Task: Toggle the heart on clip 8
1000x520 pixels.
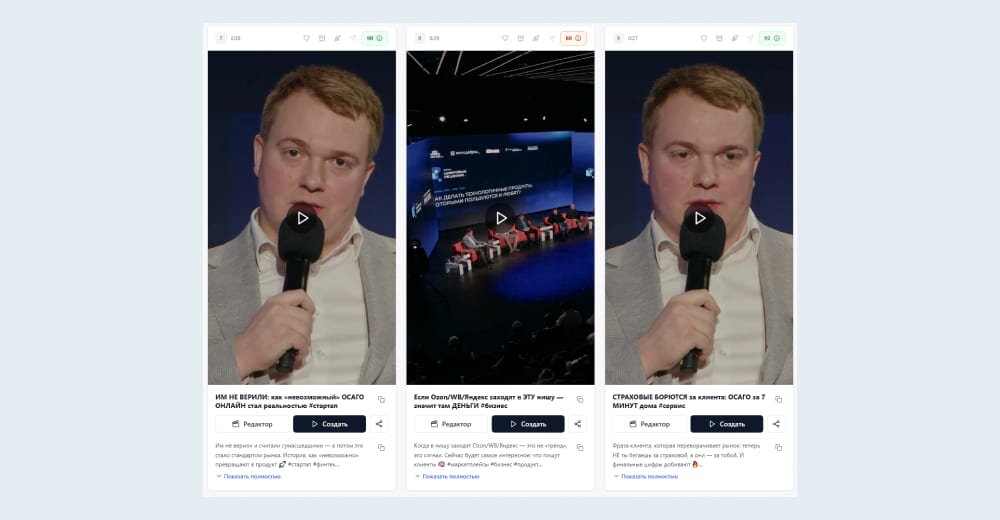Action: point(505,38)
